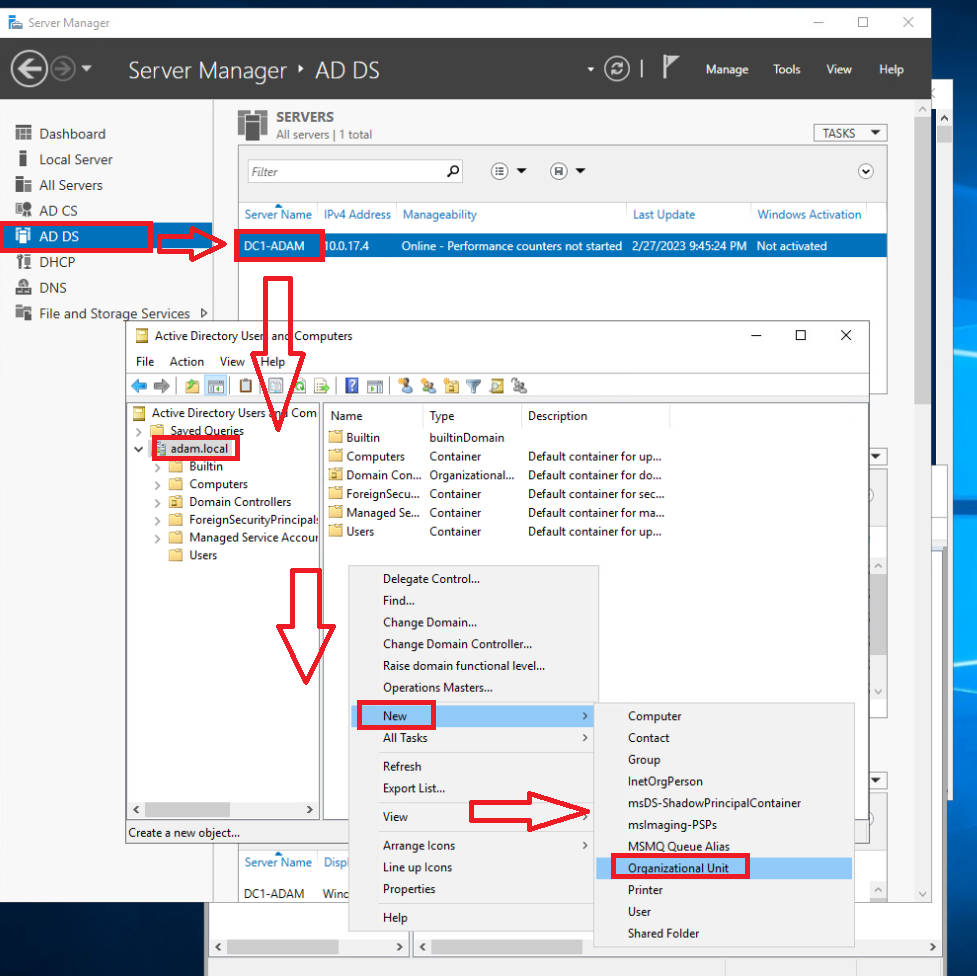Choose Organizational Unit from the New submenu

point(724,868)
